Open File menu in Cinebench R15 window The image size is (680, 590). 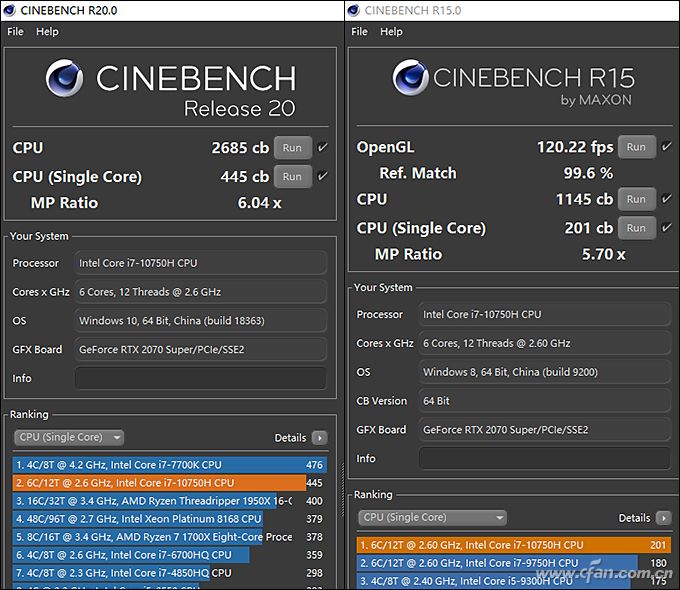coord(359,32)
